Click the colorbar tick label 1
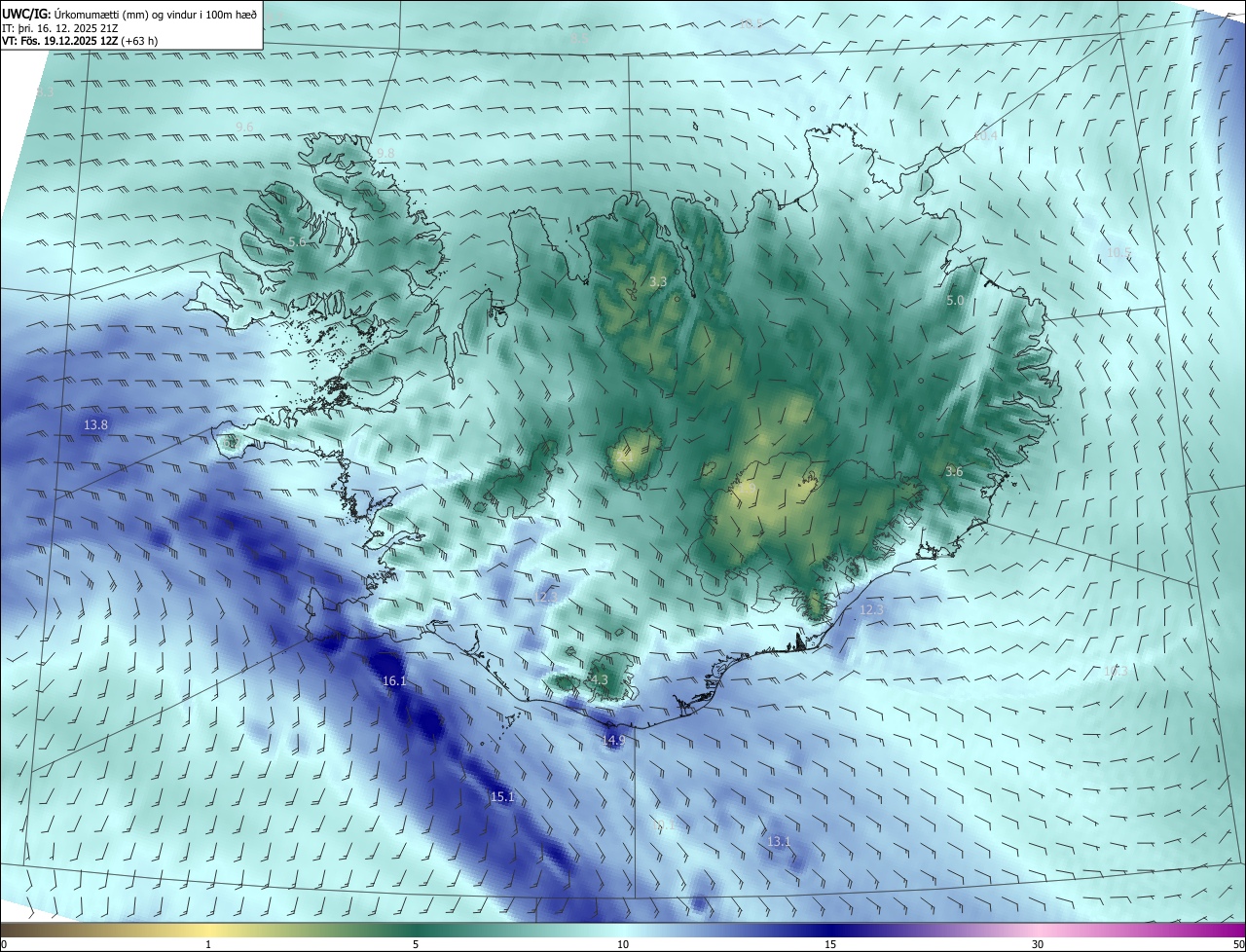The image size is (1246, 952). point(208,945)
